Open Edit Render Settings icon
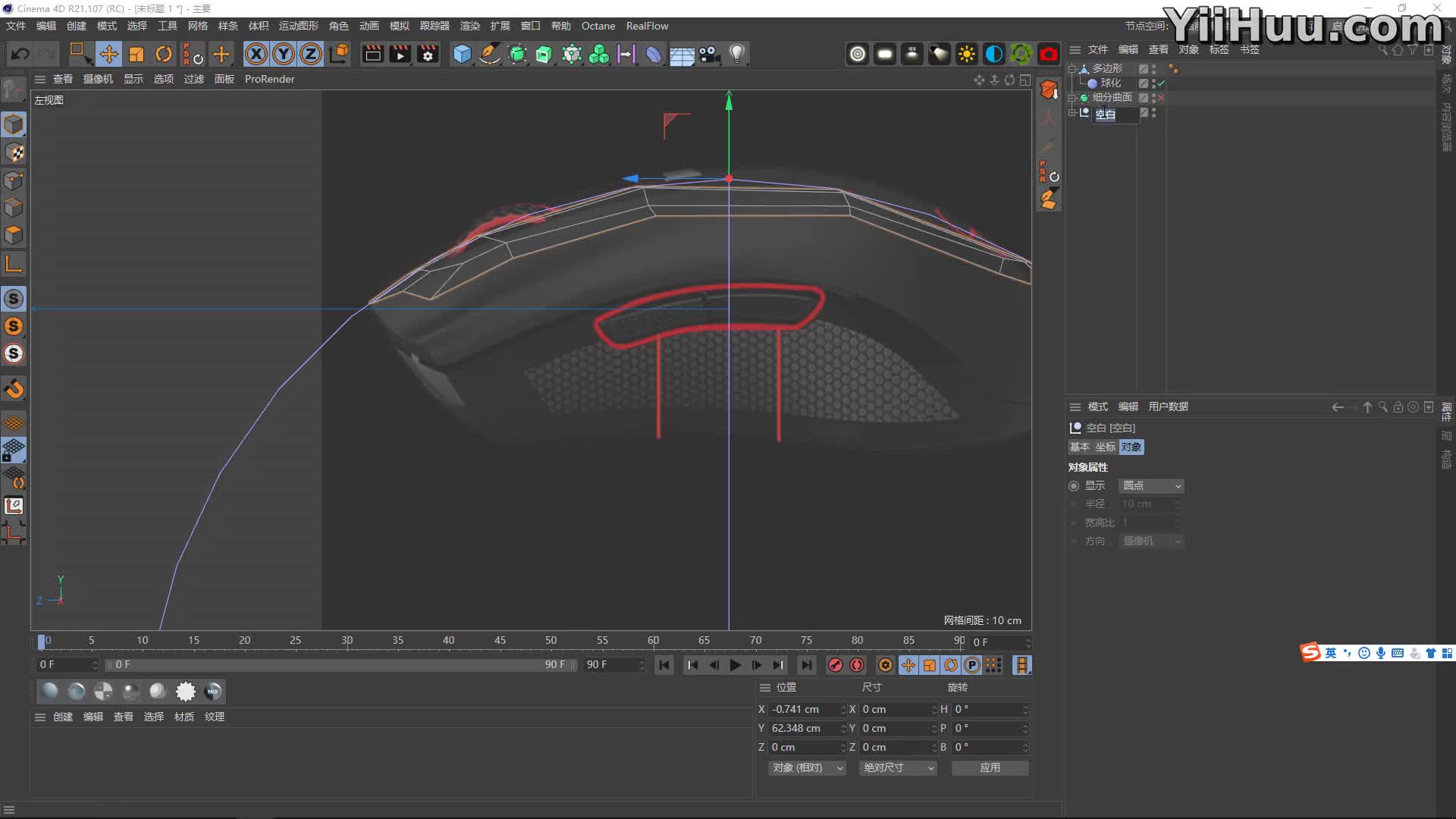1456x819 pixels. 428,54
